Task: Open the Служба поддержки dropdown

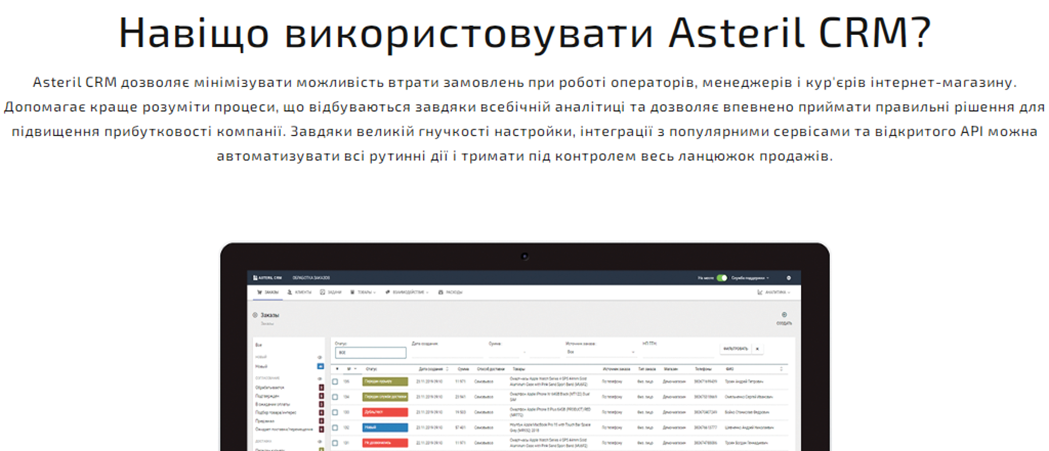Action: (750, 277)
